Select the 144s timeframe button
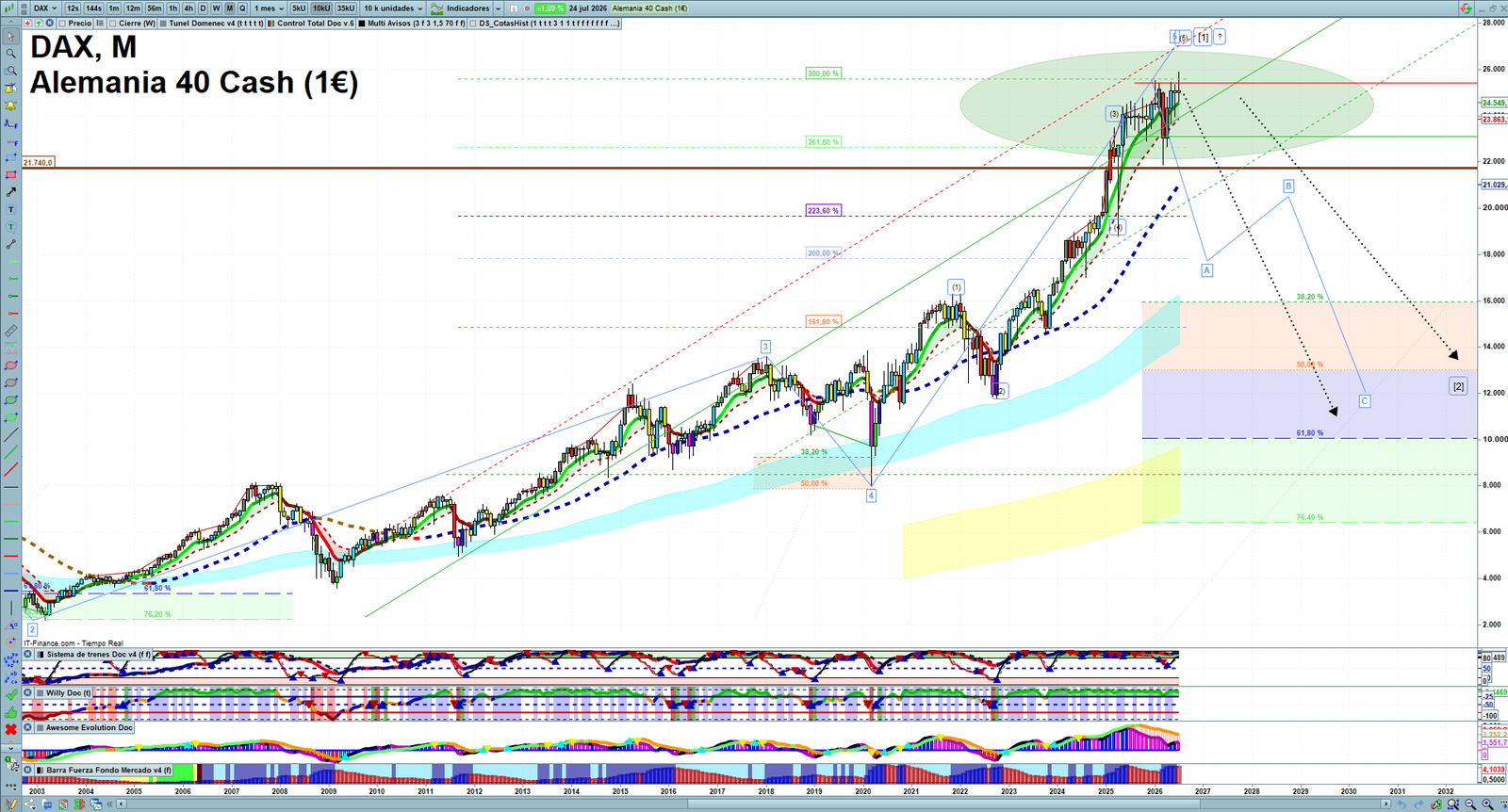 (93, 8)
